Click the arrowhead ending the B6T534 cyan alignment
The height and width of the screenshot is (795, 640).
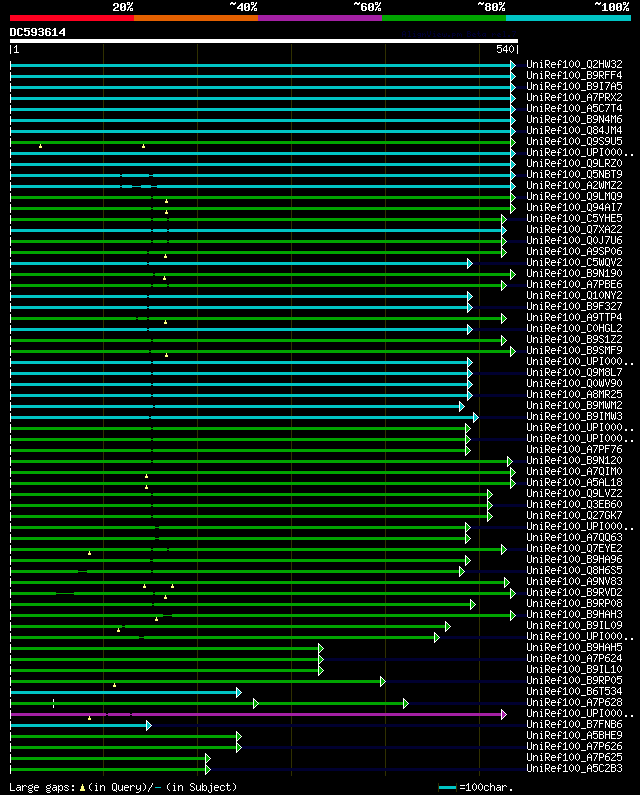(x=239, y=693)
